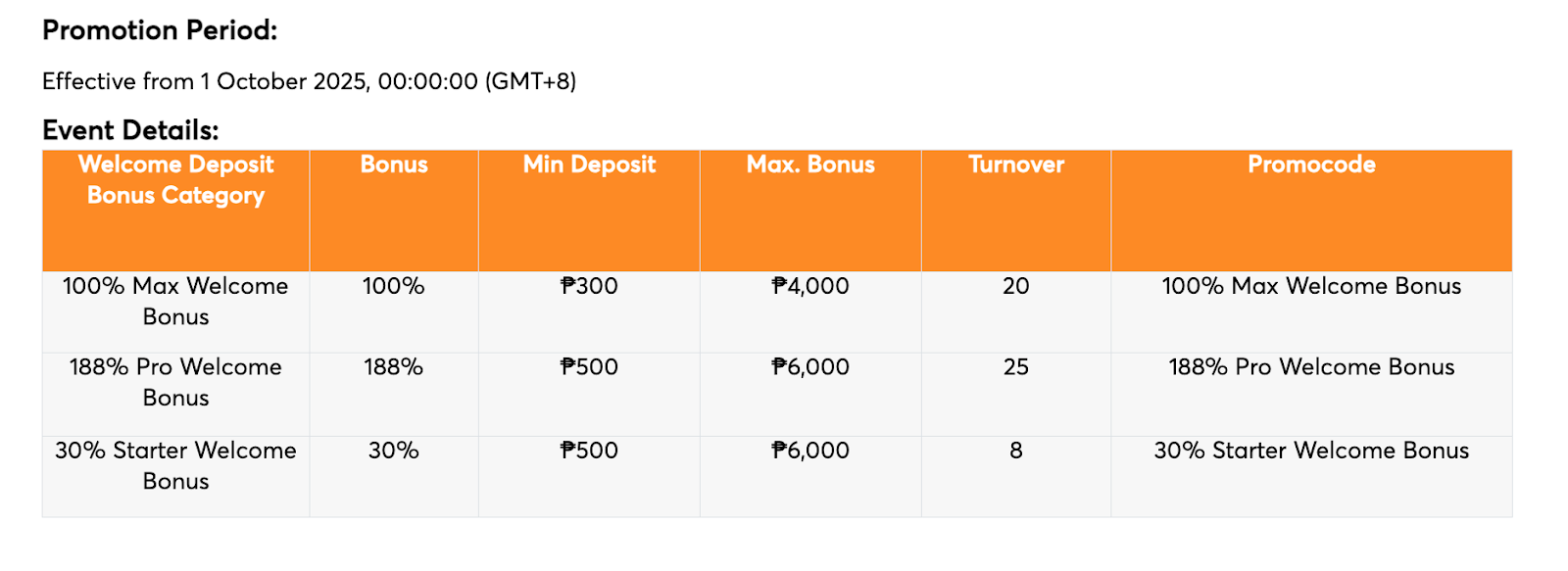
Task: Click the turnover value 8 cell
Action: point(1016,451)
